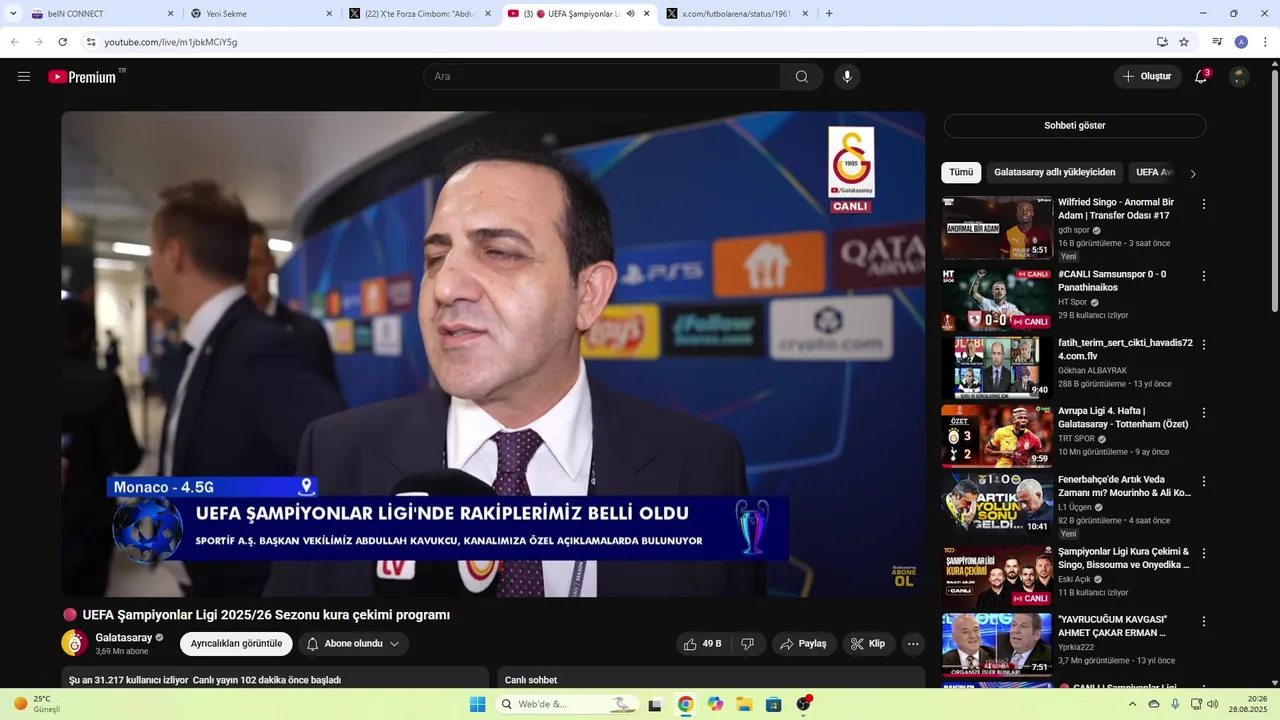Open the tab search dropdown arrow
This screenshot has height=720, width=1280.
(x=13, y=14)
